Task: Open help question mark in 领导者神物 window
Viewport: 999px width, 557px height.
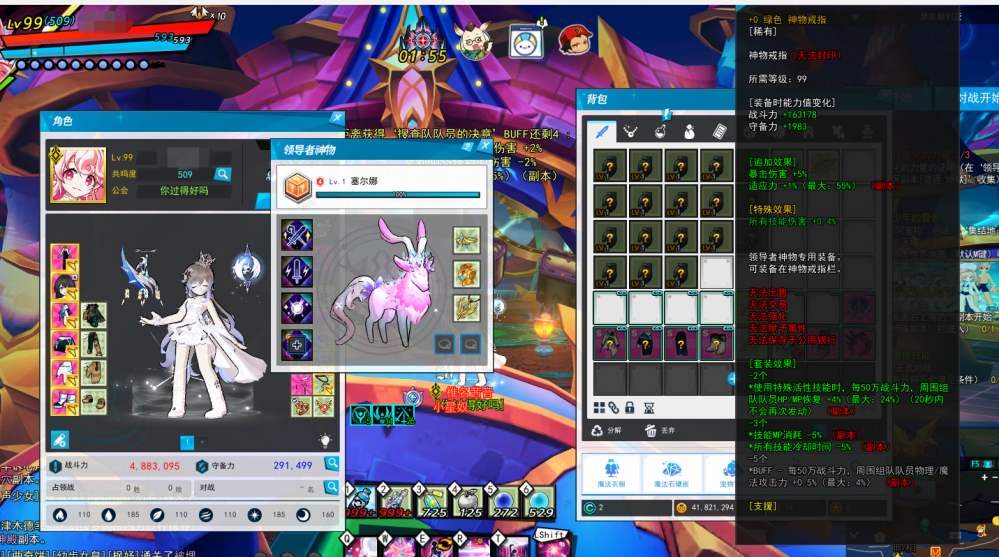Action: point(467,147)
